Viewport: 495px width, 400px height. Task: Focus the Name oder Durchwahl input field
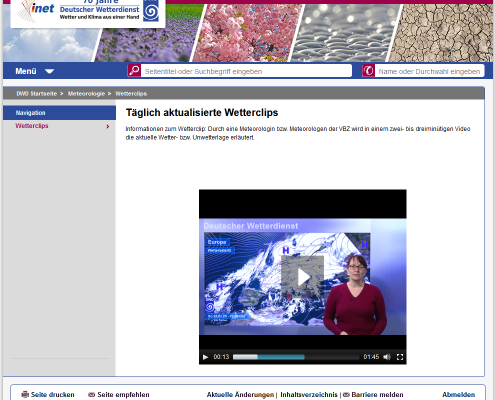pos(429,71)
